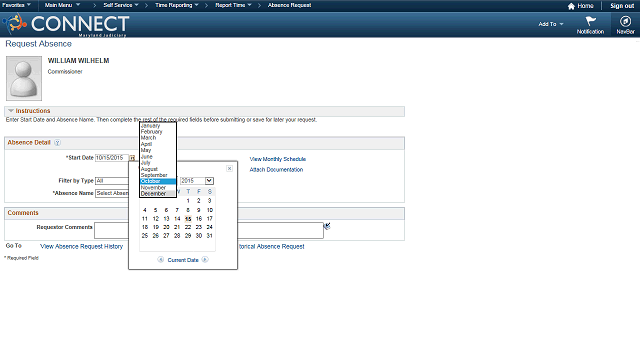Screen dimensions: 640x360
Task: Pick day 10 in the calendar
Action: click(x=209, y=210)
